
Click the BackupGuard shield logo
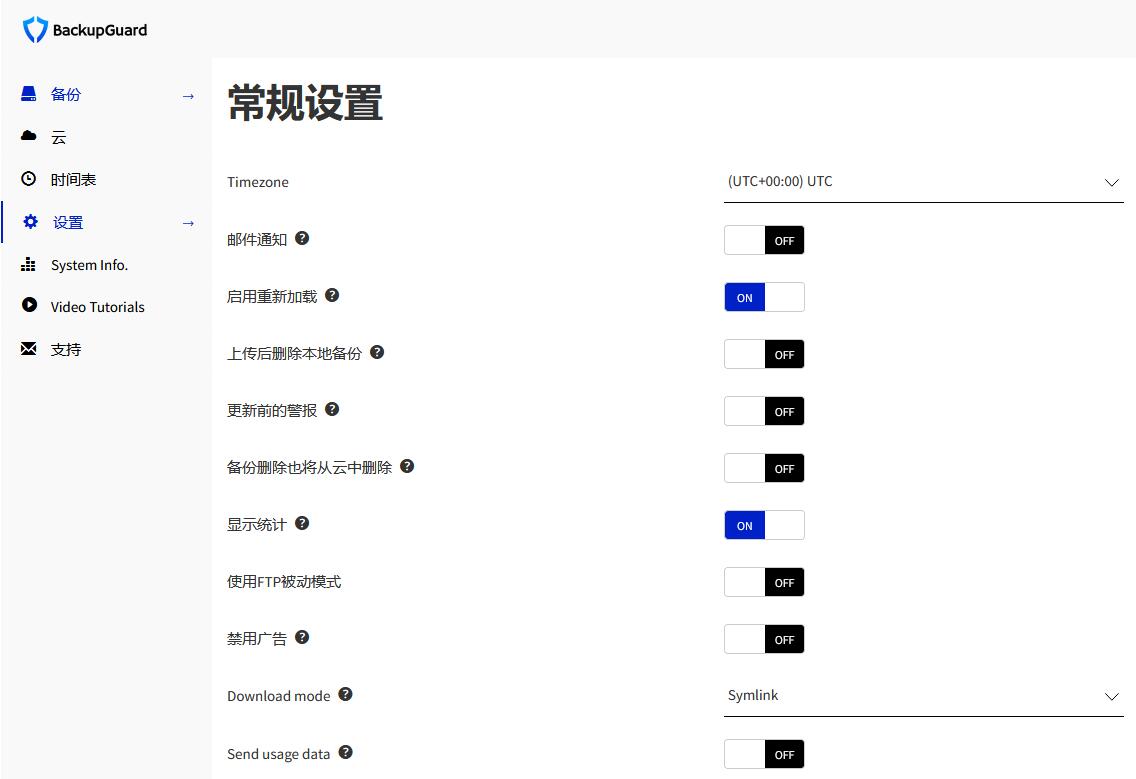(x=35, y=30)
